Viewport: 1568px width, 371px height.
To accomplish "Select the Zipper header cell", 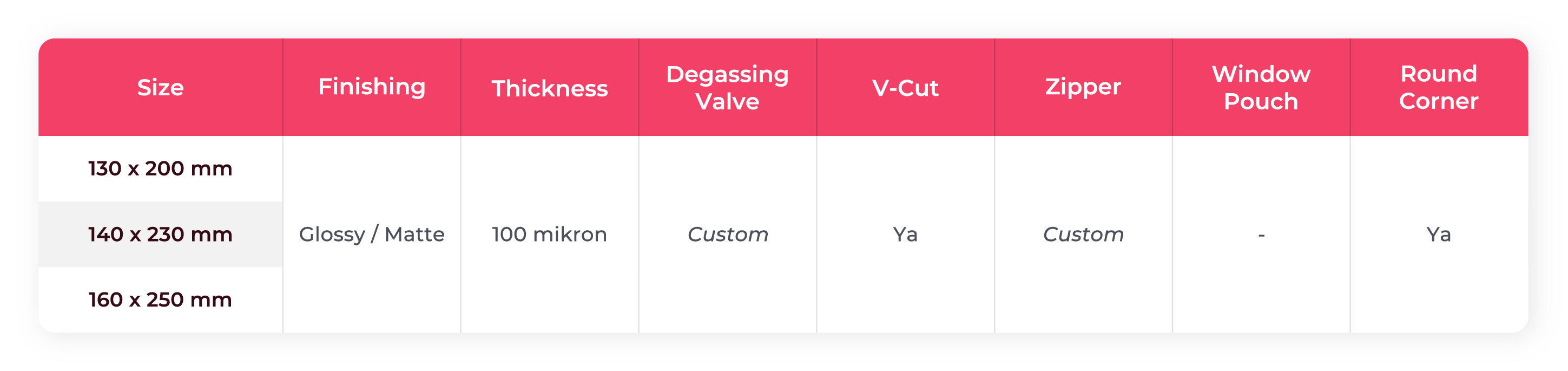I will [x=1082, y=87].
